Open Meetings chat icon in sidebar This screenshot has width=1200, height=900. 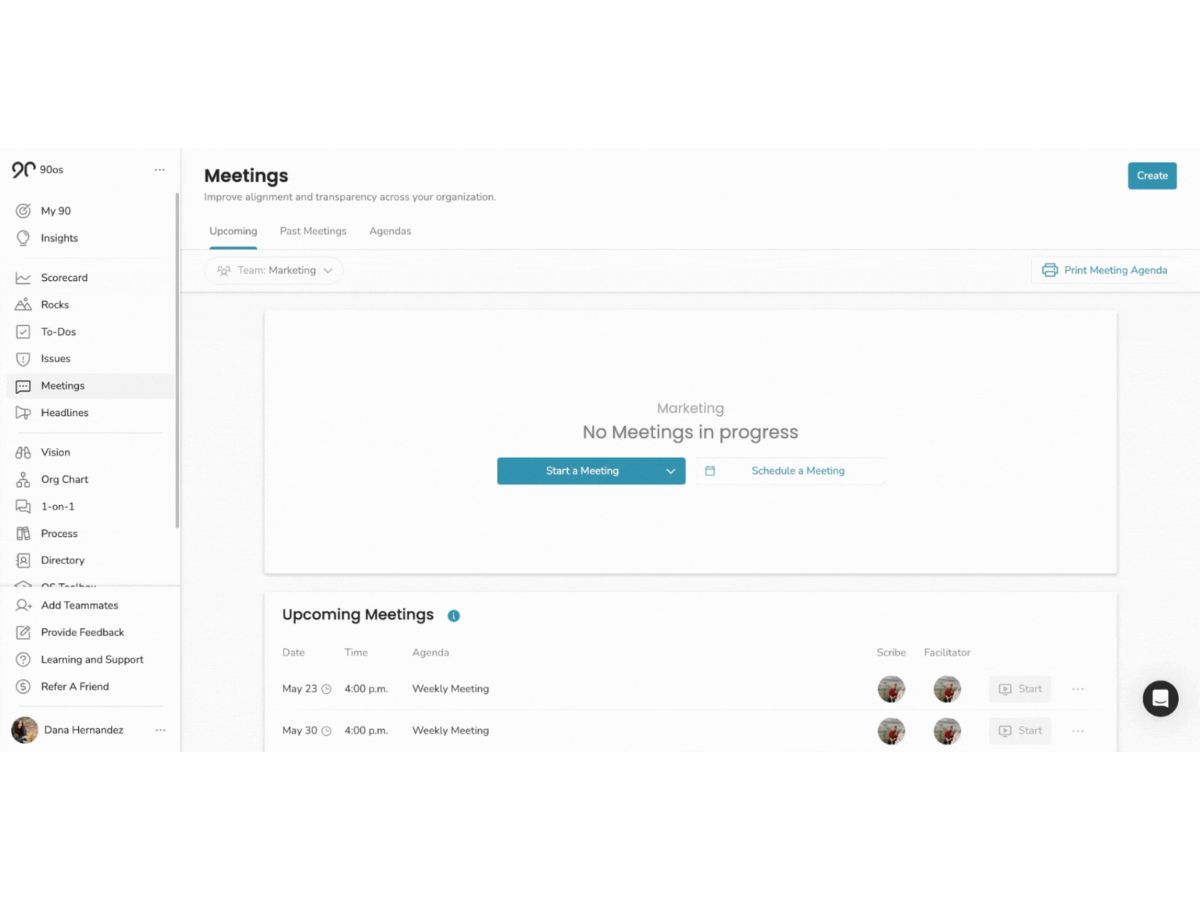(x=23, y=386)
